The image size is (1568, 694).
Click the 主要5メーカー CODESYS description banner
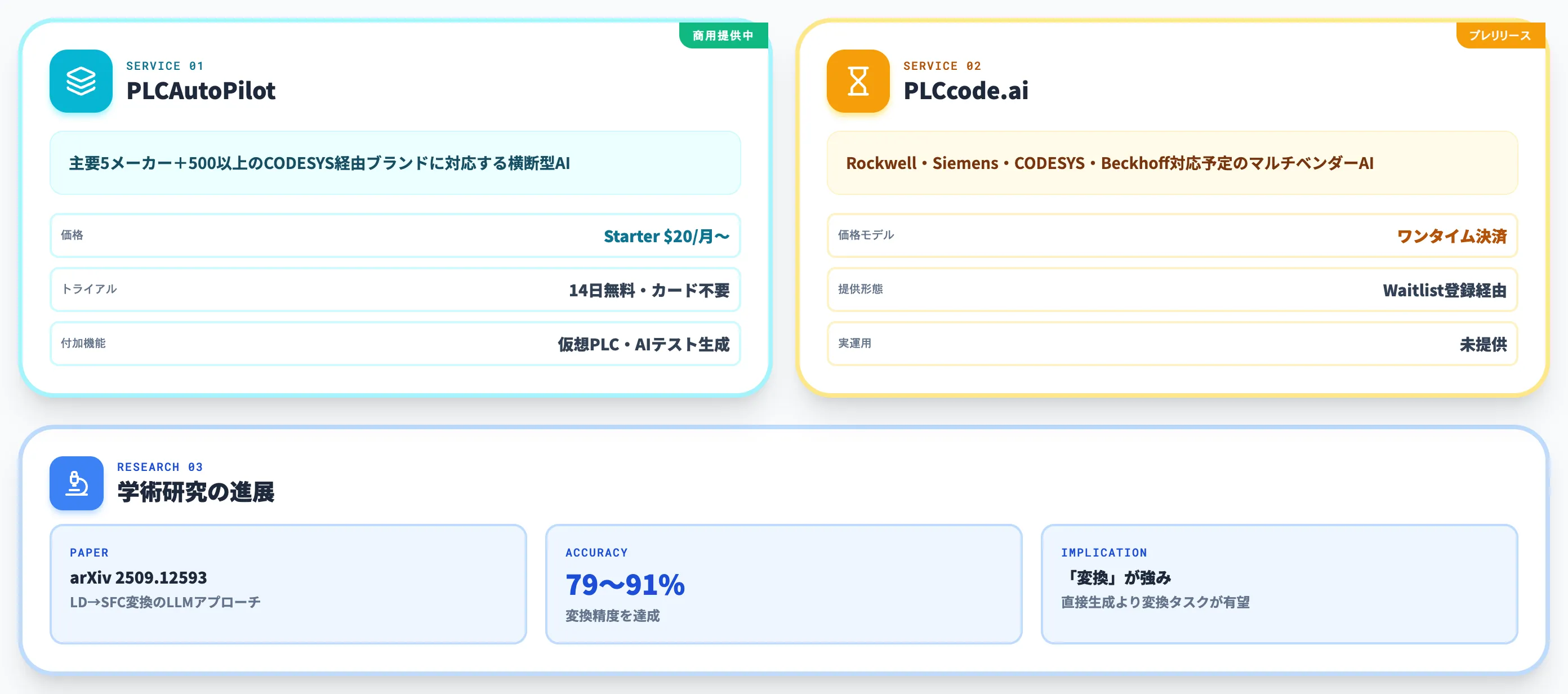[x=395, y=163]
